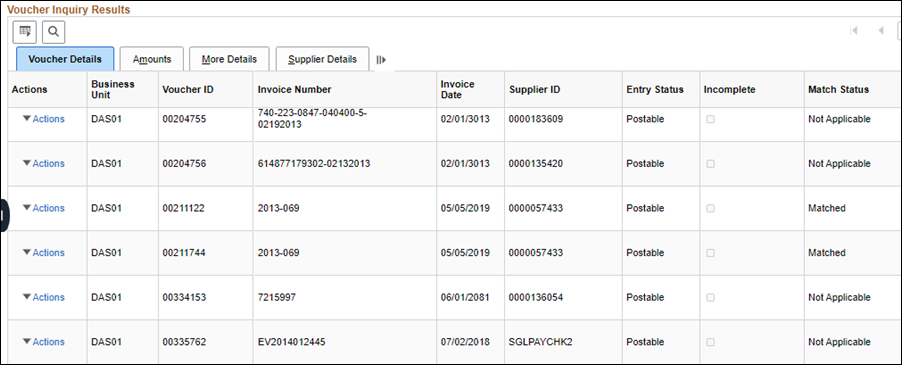Expand Actions dropdown arrow for voucher 00334153
The height and width of the screenshot is (365, 902).
(x=26, y=297)
